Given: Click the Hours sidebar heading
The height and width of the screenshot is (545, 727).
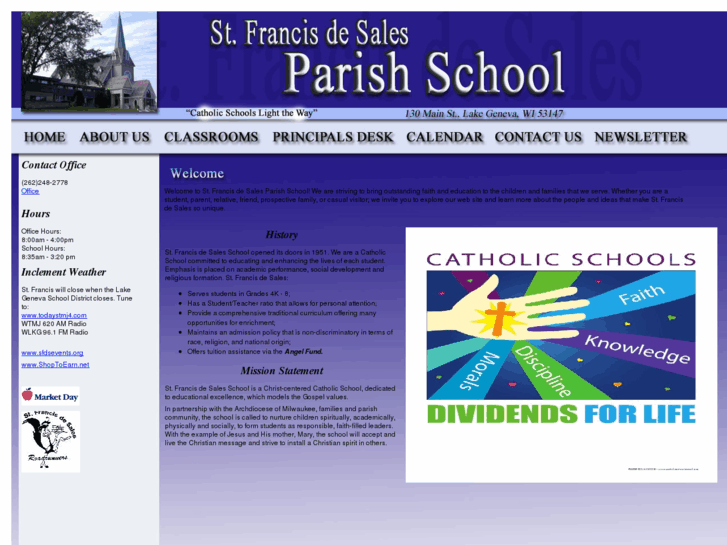Looking at the screenshot, I should click(36, 214).
